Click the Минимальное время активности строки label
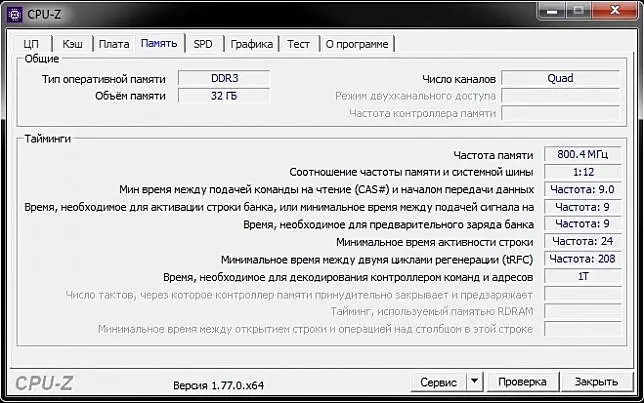This screenshot has height=403, width=644. tap(435, 242)
